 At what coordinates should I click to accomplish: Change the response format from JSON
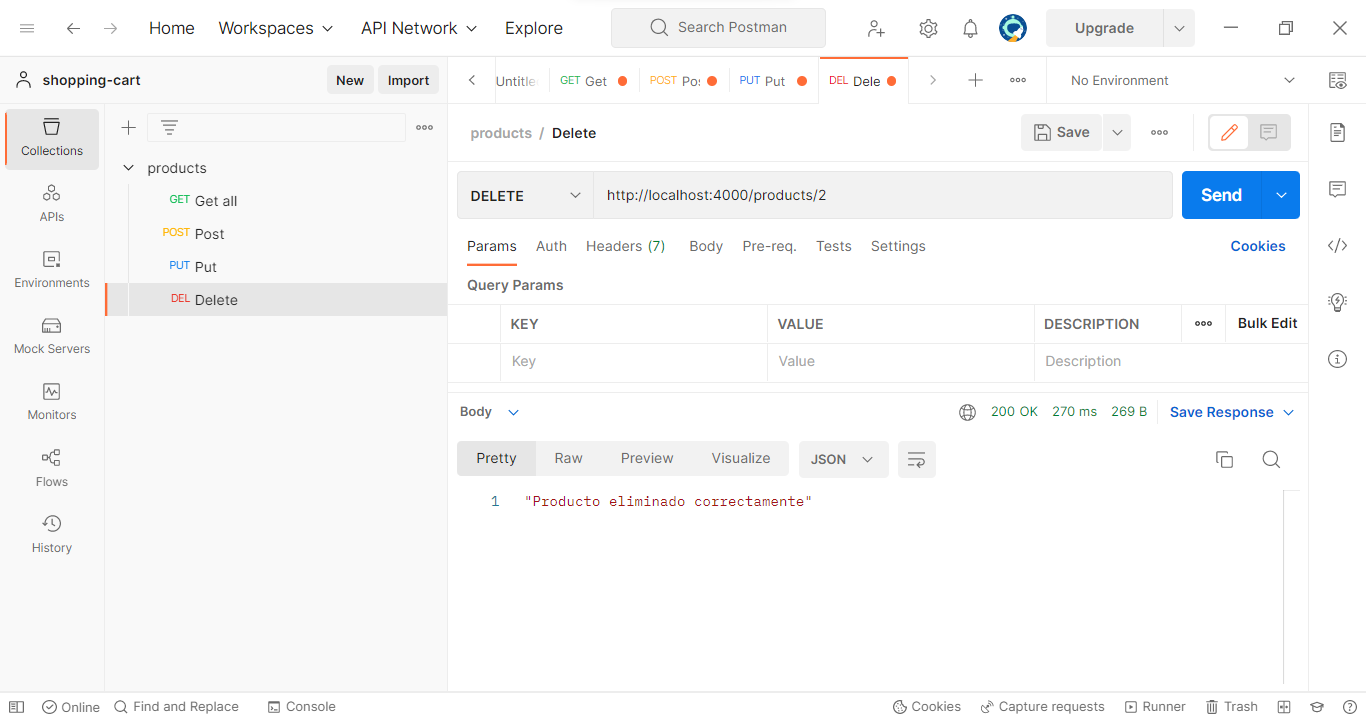coord(843,459)
